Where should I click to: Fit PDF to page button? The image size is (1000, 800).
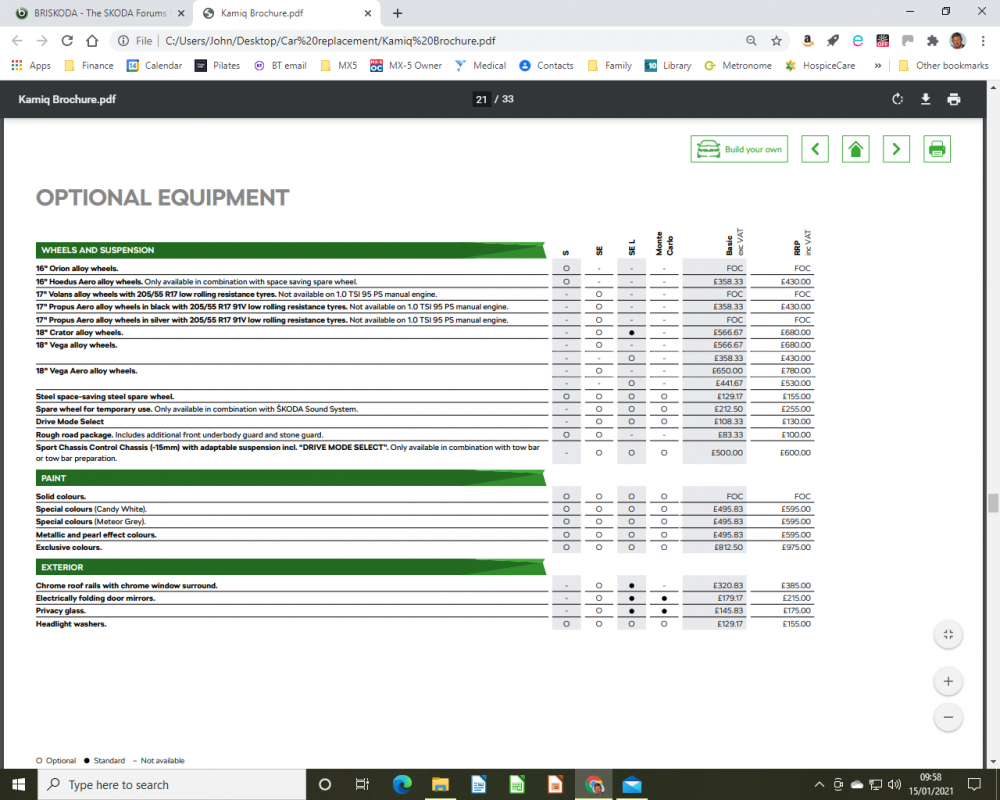(x=948, y=635)
